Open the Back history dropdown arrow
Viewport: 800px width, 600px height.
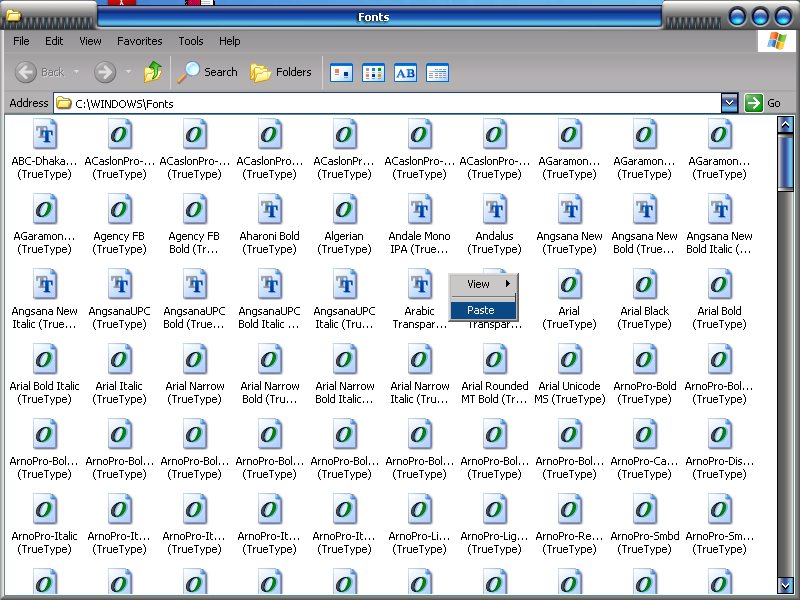[x=76, y=72]
